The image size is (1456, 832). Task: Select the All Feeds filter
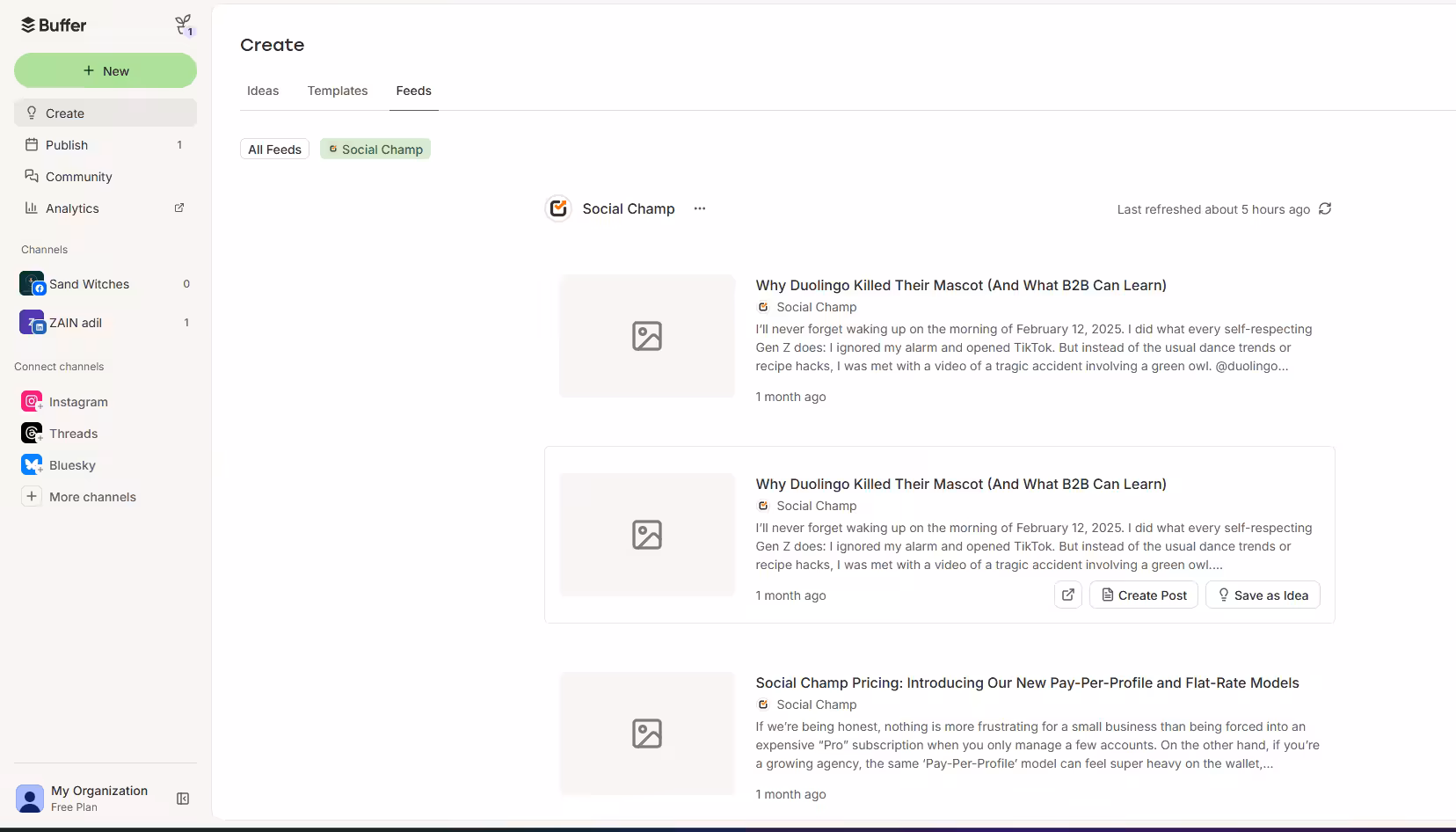(274, 150)
